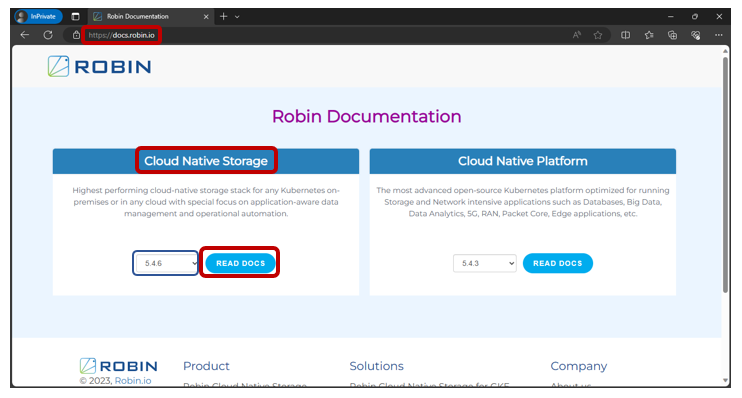This screenshot has height=398, width=742.
Task: Click the Company footer heading
Action: (578, 366)
